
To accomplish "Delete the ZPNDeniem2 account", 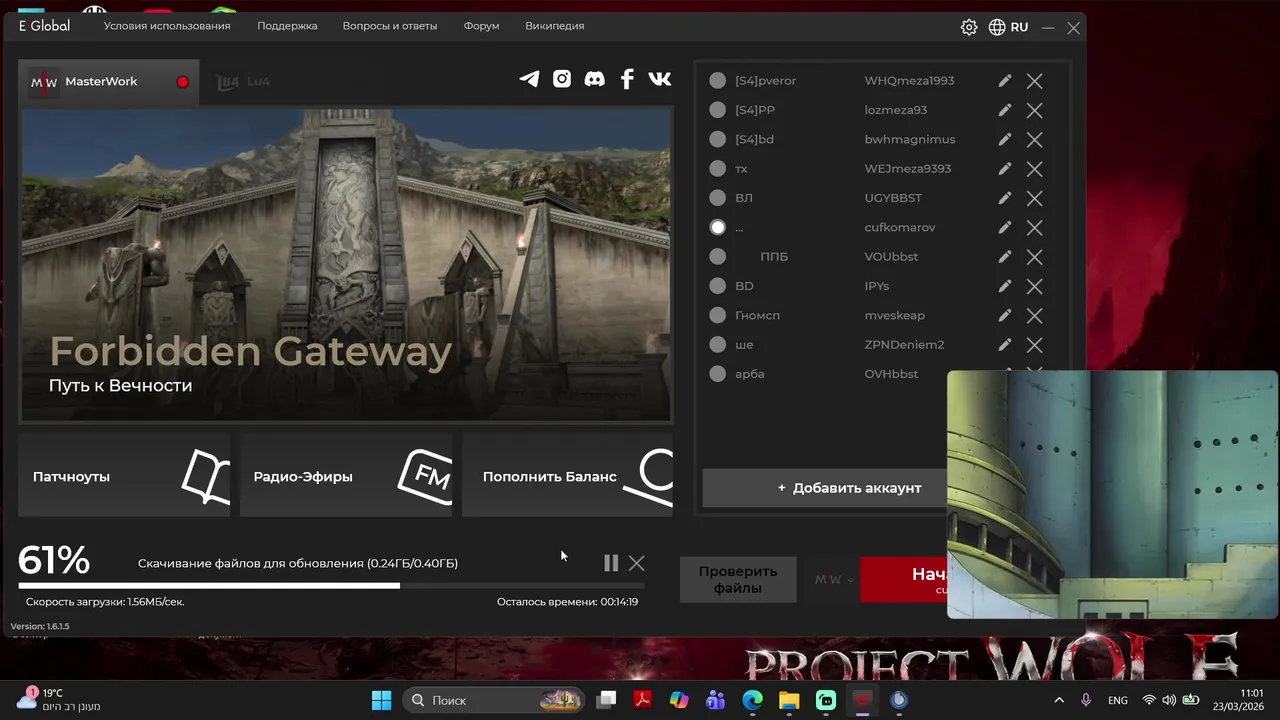I will pos(1035,345).
